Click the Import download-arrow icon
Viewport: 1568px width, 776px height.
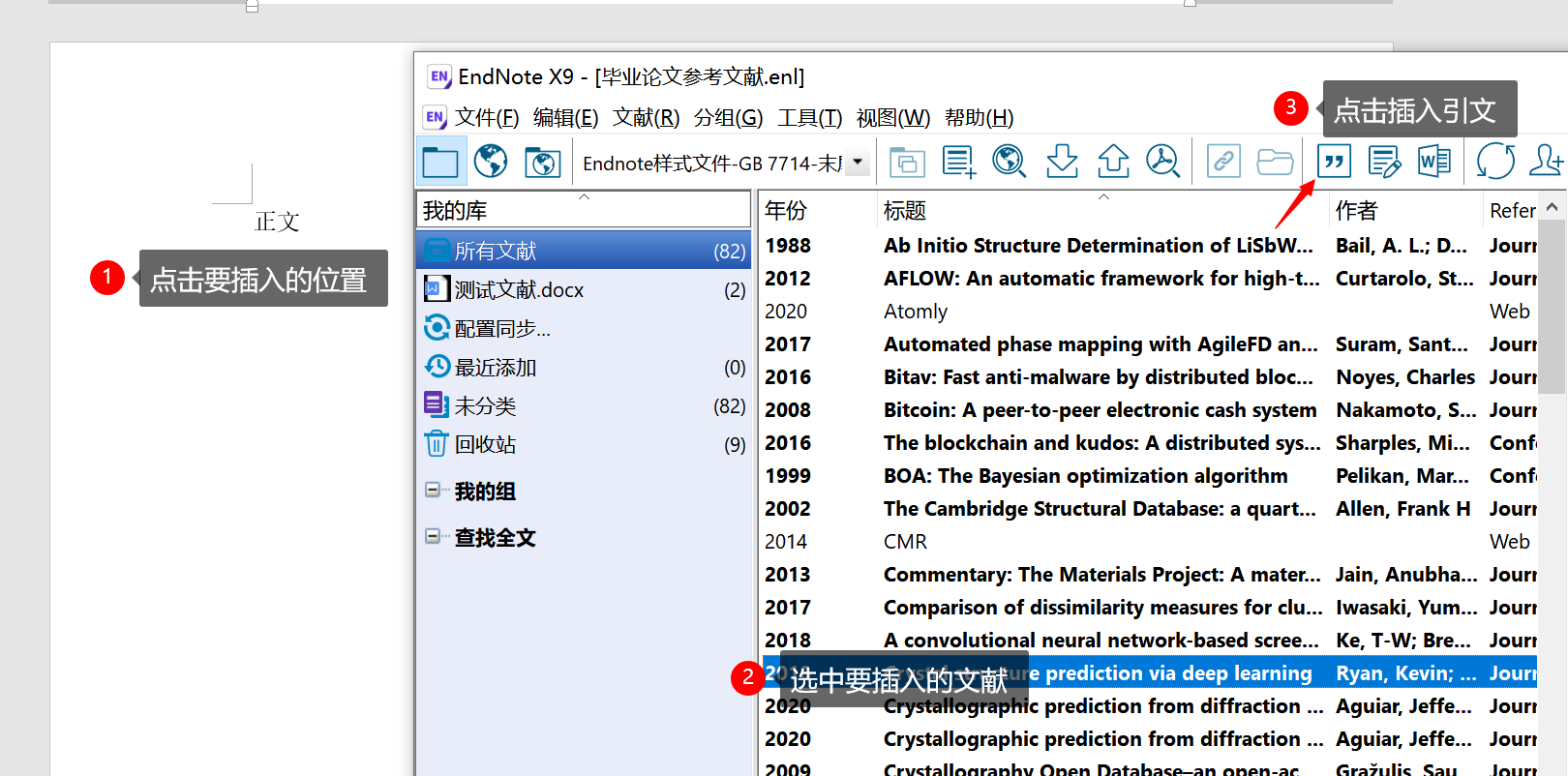click(1062, 162)
